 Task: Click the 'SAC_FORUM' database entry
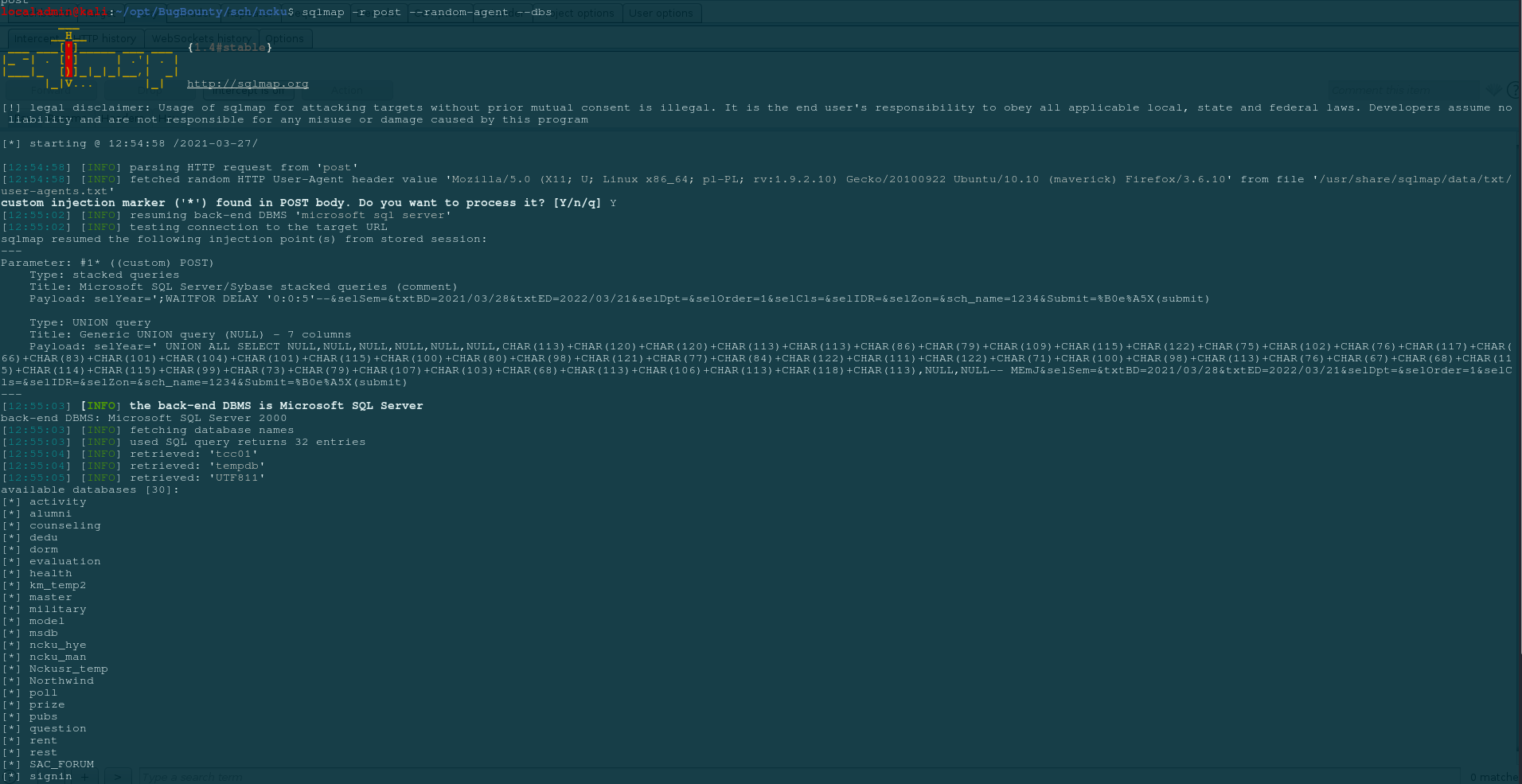pyautogui.click(x=61, y=764)
